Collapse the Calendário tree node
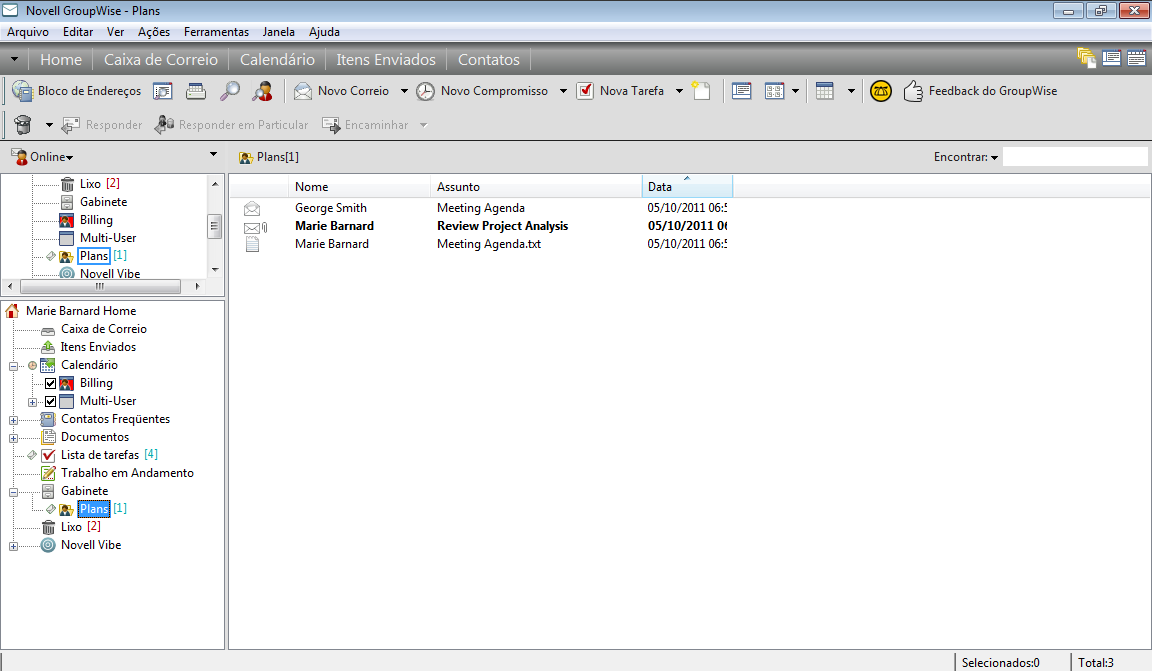 (13, 365)
